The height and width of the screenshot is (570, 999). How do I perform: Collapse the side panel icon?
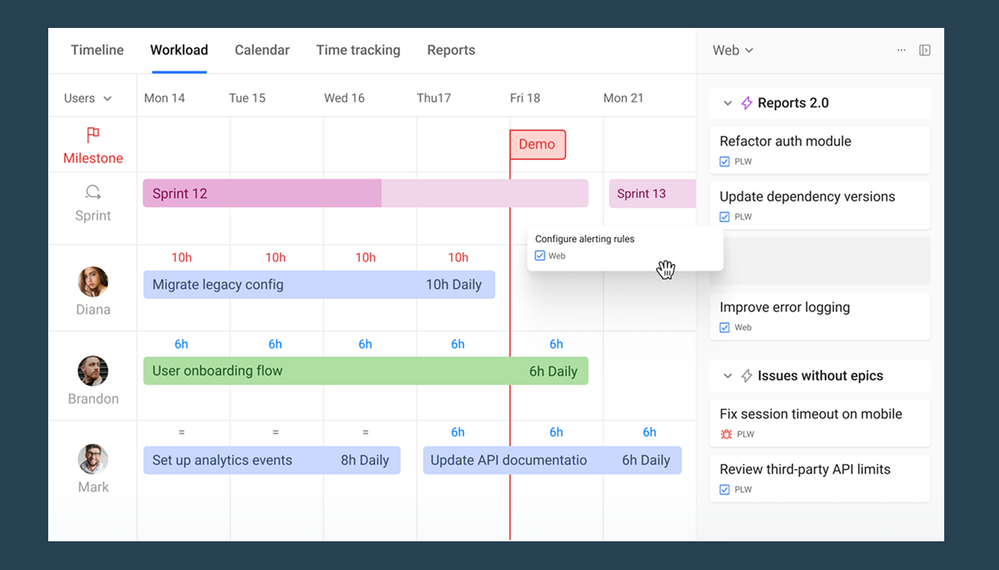point(924,50)
